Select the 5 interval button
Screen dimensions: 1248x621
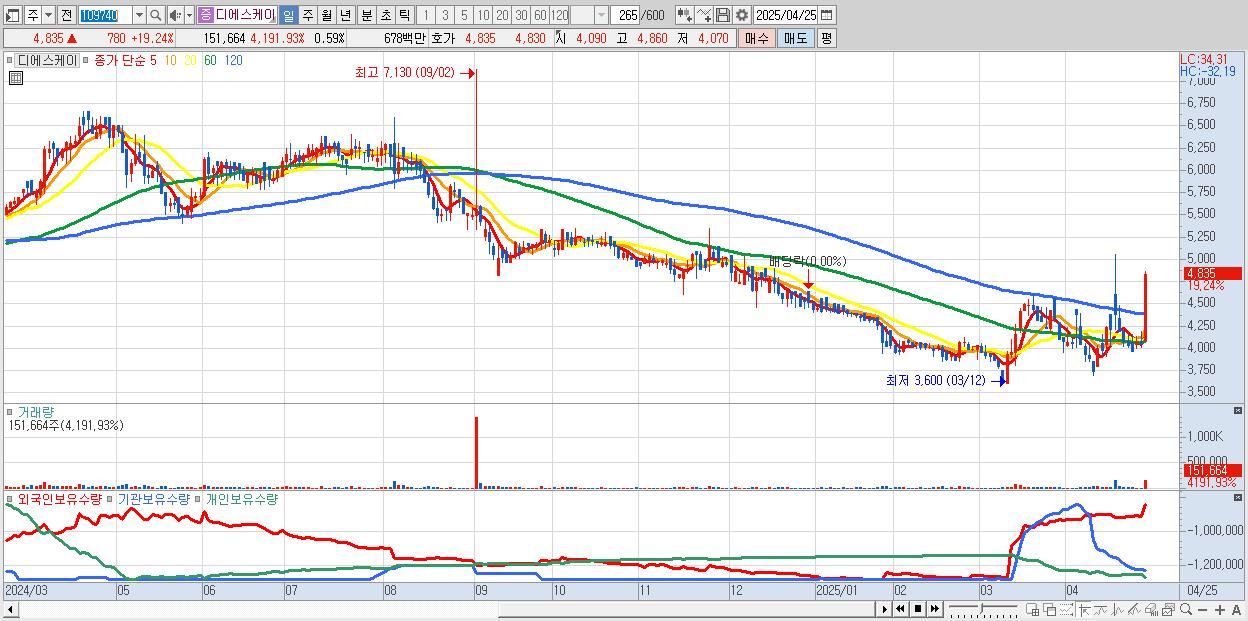coord(464,15)
